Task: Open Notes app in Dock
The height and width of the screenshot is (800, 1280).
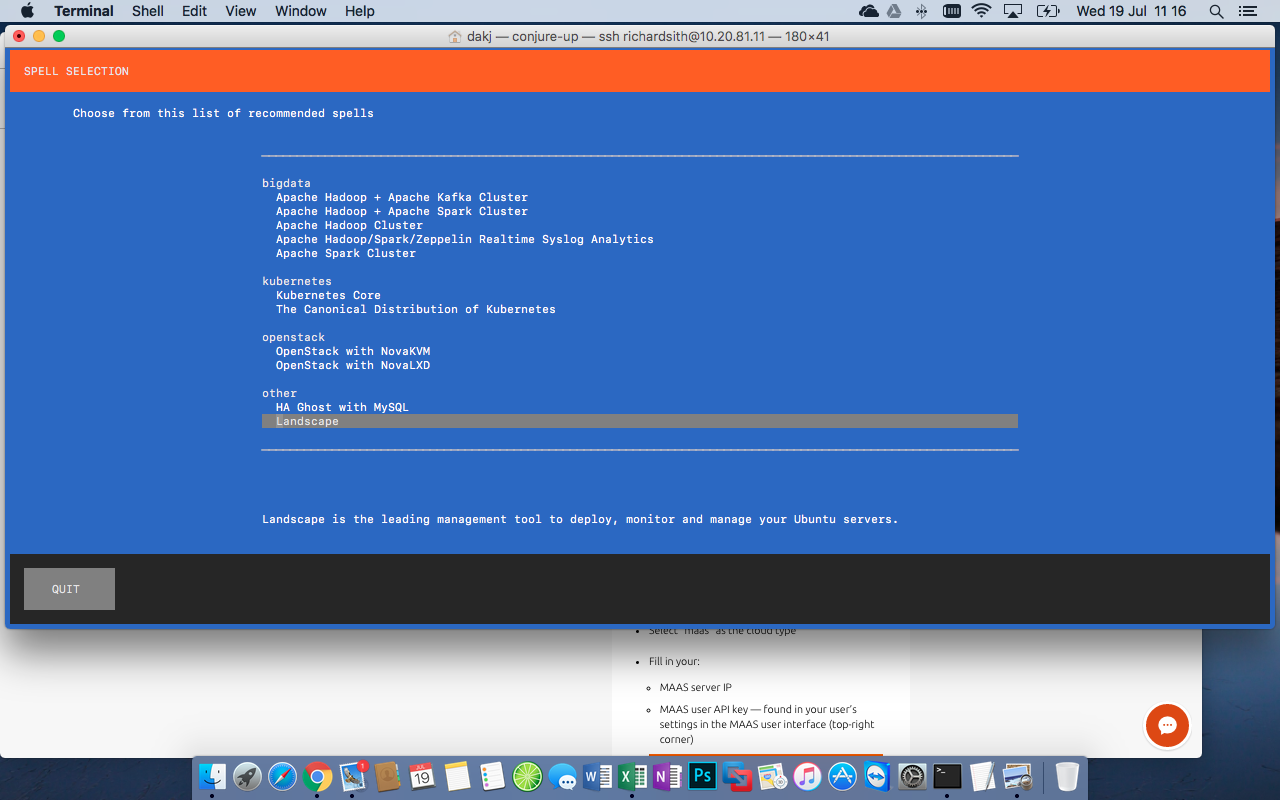Action: click(x=457, y=776)
